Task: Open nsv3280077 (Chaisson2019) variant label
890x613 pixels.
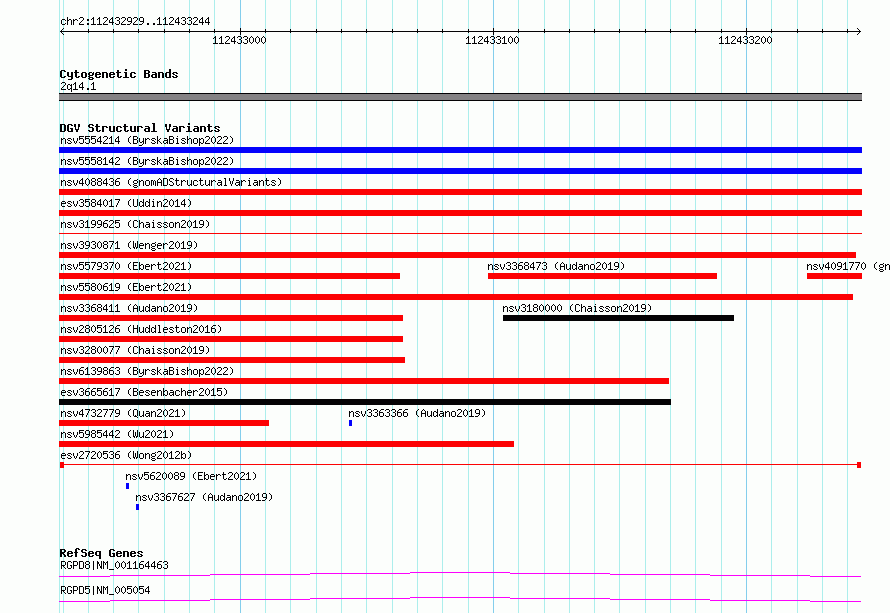Action: 135,350
